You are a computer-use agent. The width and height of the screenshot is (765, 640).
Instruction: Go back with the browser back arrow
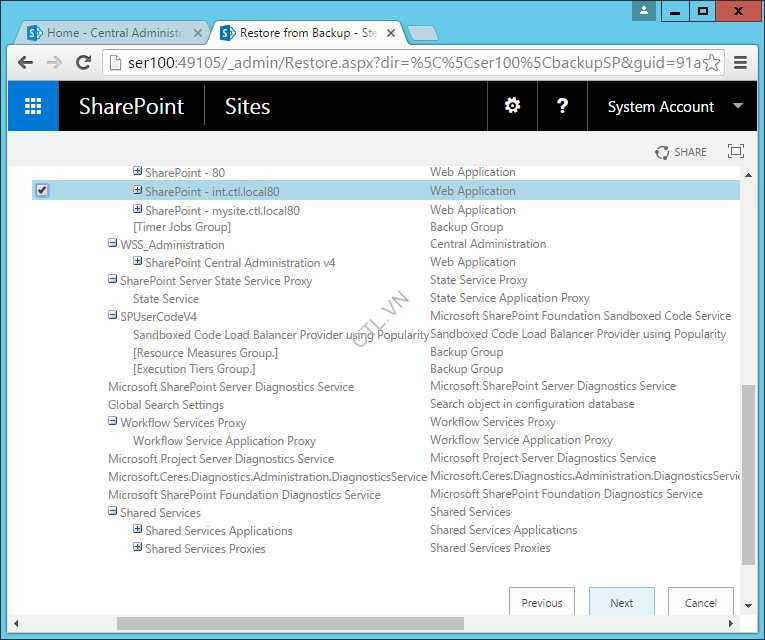pos(26,62)
